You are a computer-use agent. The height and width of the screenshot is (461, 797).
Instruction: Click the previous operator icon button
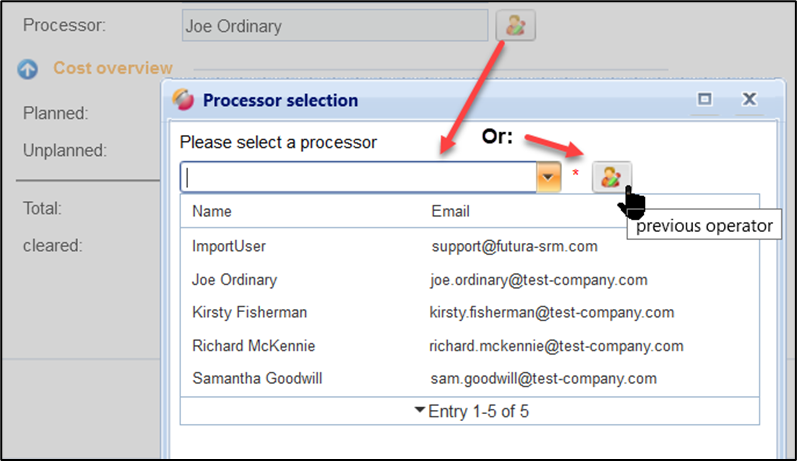611,178
